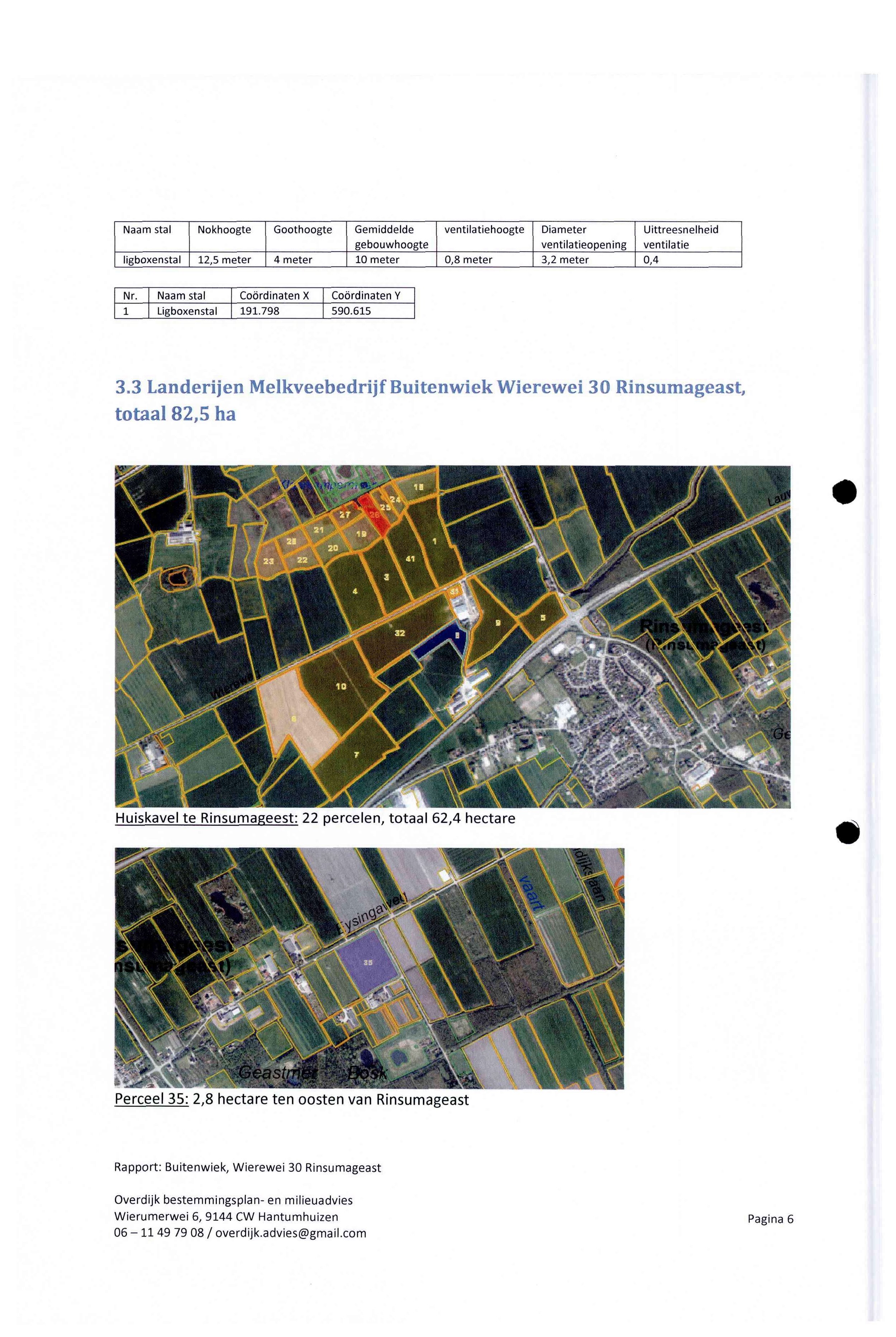
Task: Click the 'Pagina 6' page number
Action: point(770,1219)
